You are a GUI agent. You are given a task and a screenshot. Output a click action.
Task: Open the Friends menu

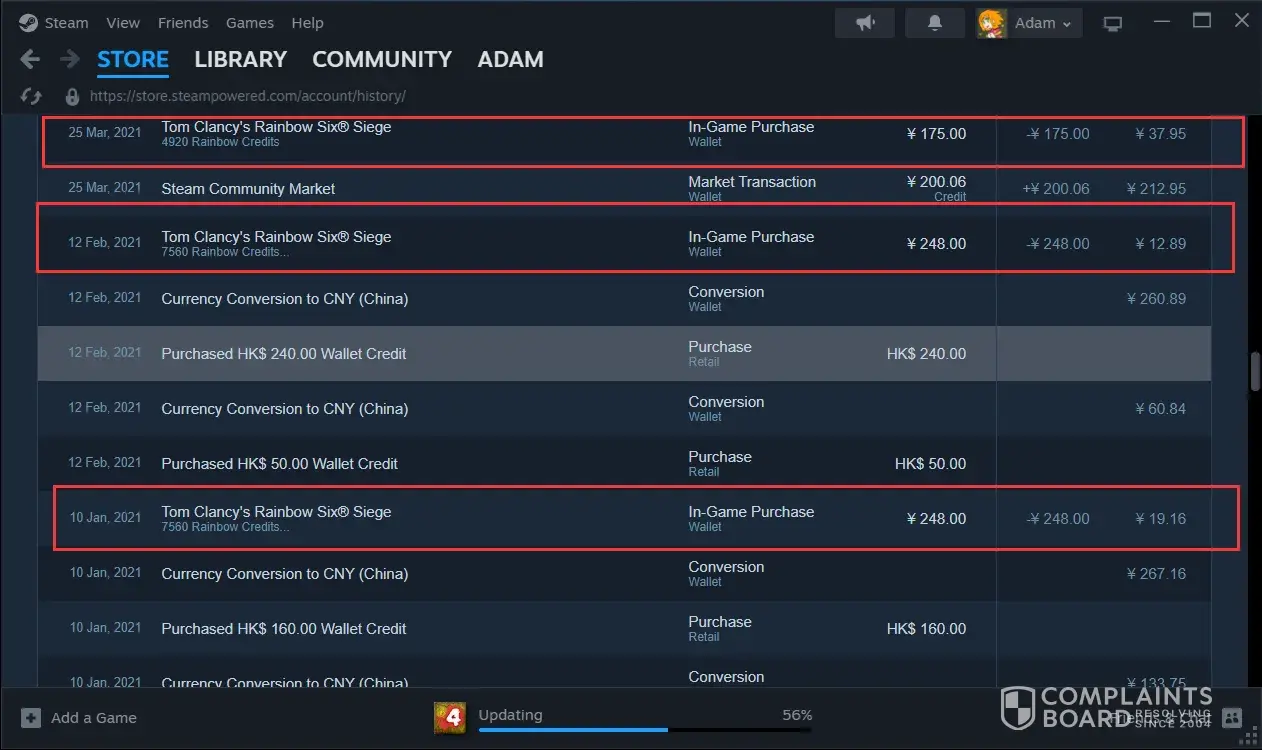pyautogui.click(x=183, y=23)
